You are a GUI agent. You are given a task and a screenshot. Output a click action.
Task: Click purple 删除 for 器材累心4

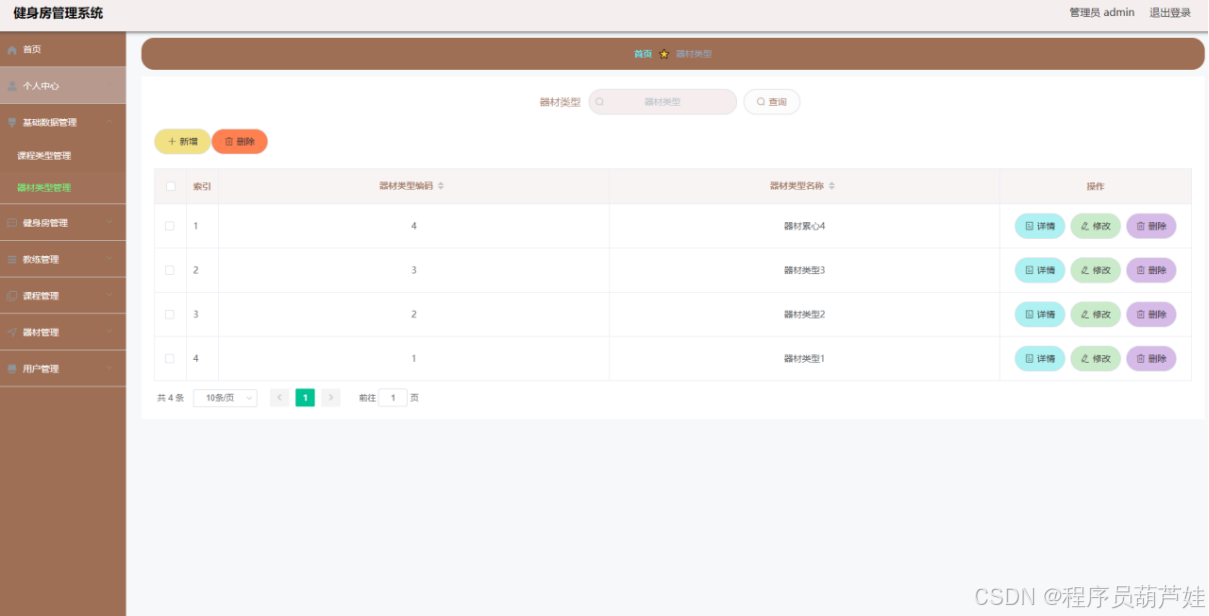point(1151,226)
